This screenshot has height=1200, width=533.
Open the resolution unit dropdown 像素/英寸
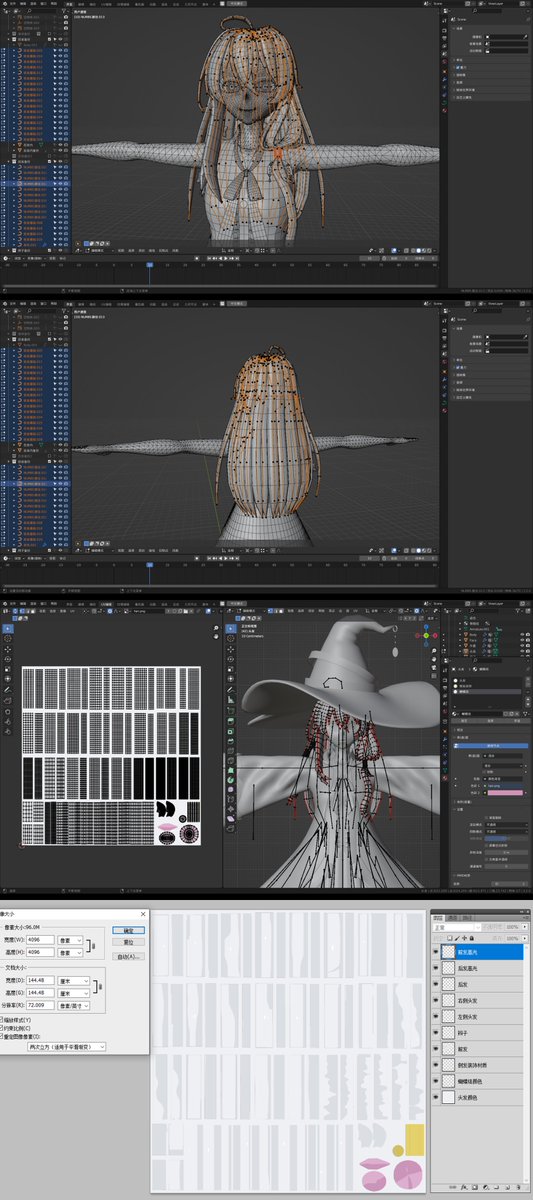74,1004
